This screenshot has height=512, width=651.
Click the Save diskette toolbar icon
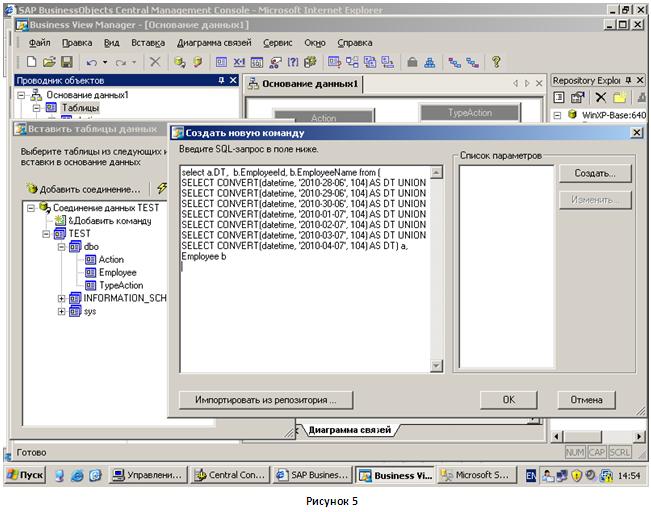(67, 62)
